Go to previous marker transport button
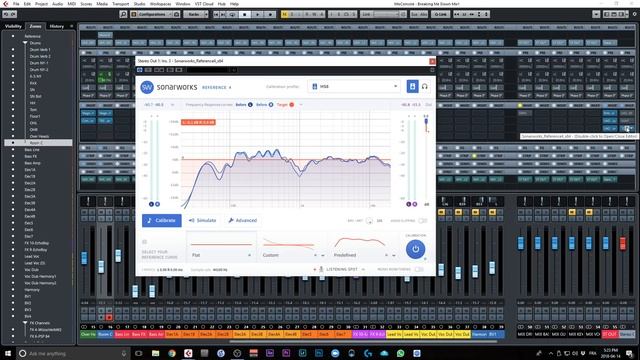This screenshot has height=360, width=640. [x=215, y=14]
